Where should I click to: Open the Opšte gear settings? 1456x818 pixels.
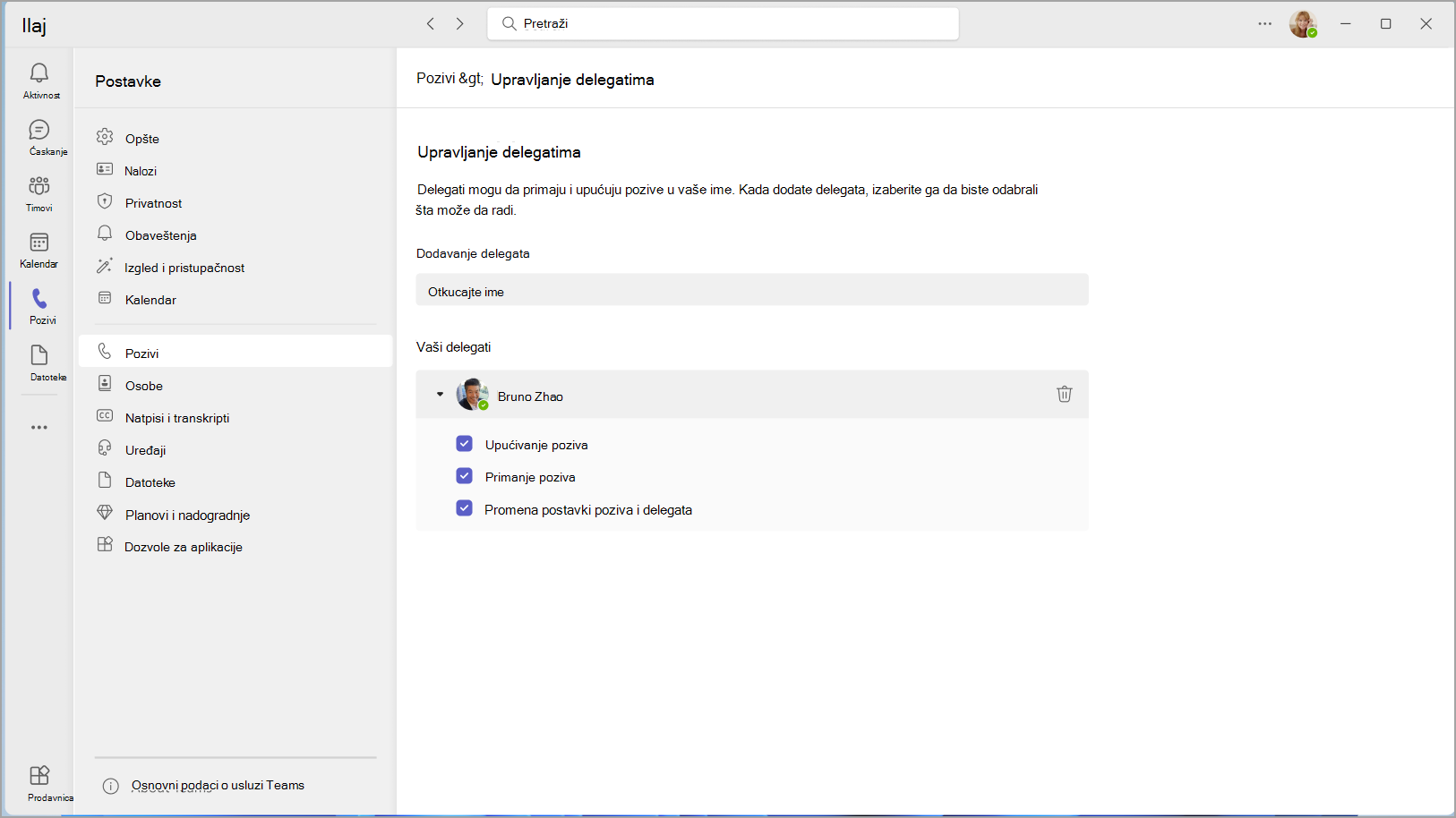tap(105, 137)
